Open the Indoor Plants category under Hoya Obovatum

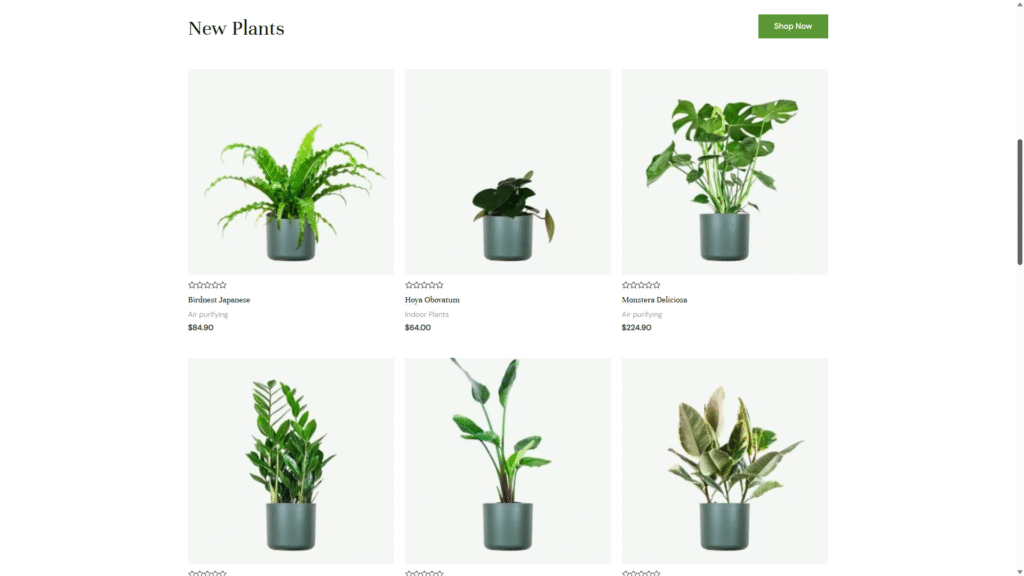coord(426,314)
